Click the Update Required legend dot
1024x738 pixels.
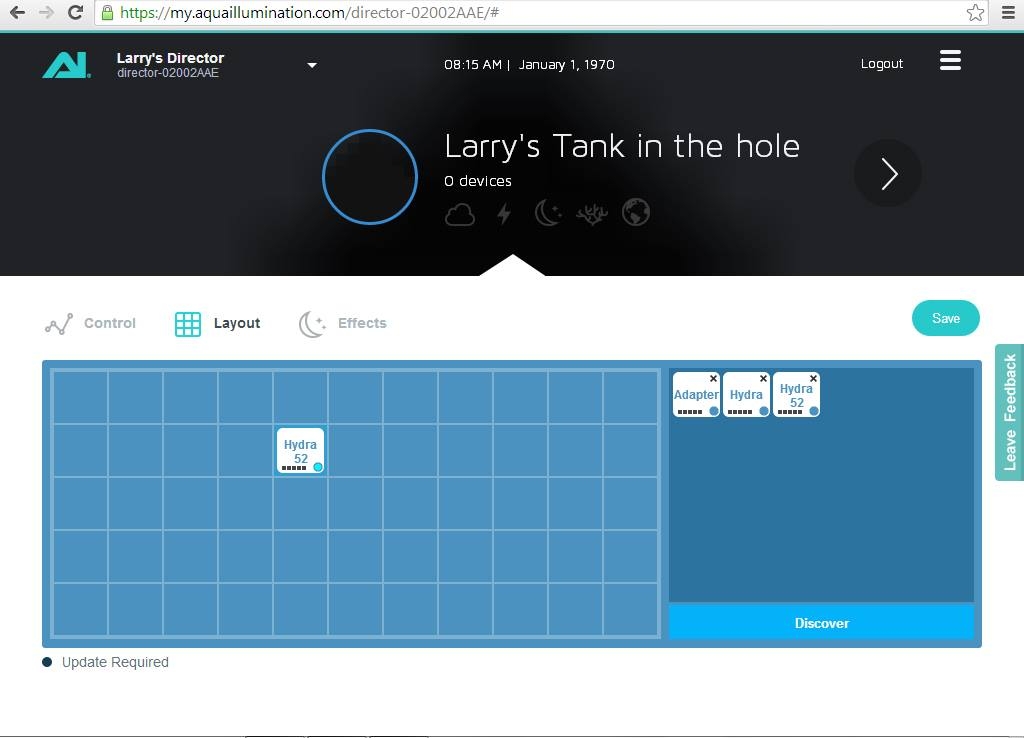click(x=47, y=662)
